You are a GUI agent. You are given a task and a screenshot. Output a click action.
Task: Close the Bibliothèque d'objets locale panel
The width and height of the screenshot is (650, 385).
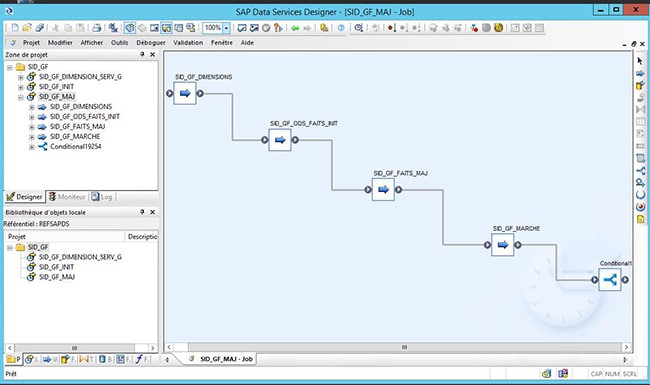[x=153, y=212]
